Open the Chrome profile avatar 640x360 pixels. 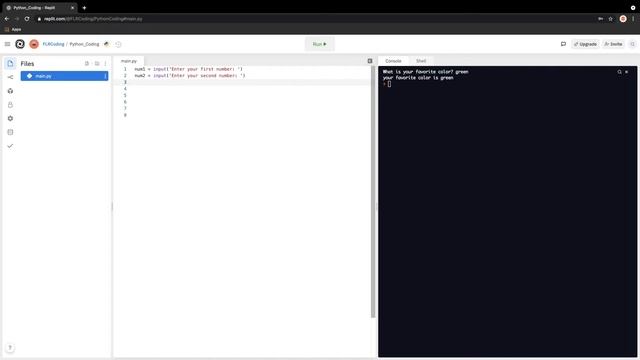[x=623, y=19]
